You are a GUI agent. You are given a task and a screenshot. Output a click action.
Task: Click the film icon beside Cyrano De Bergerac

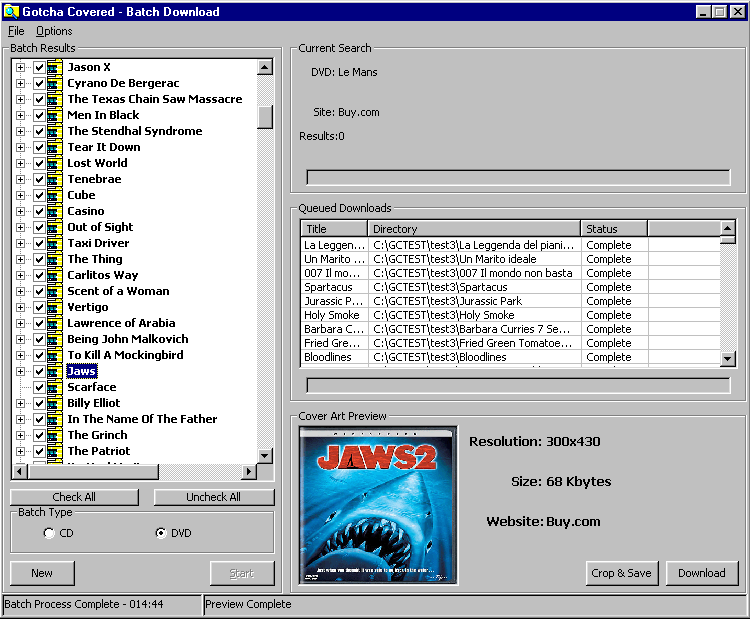click(55, 83)
